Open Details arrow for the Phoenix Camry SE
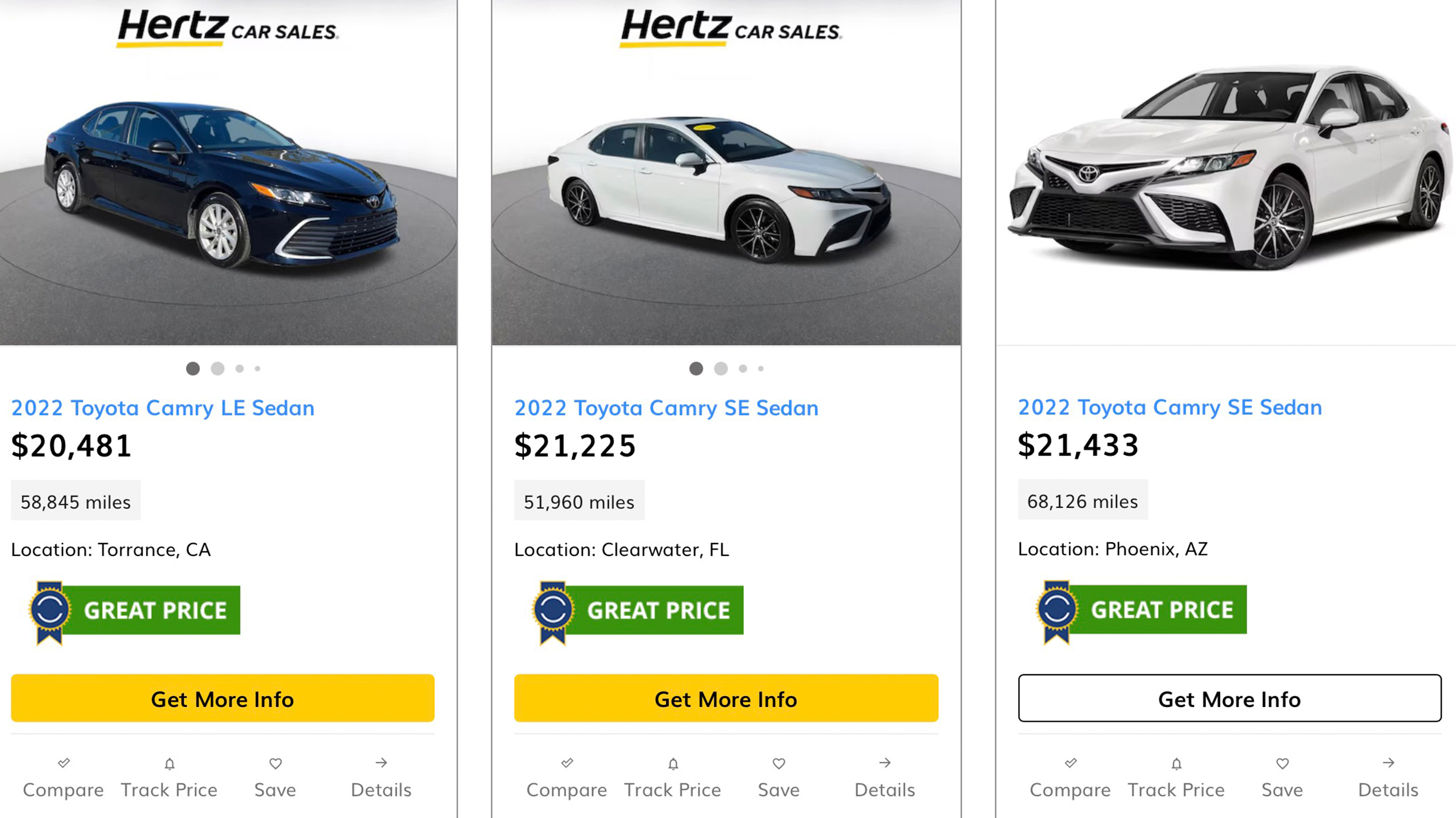Image resolution: width=1456 pixels, height=818 pixels. (1388, 763)
